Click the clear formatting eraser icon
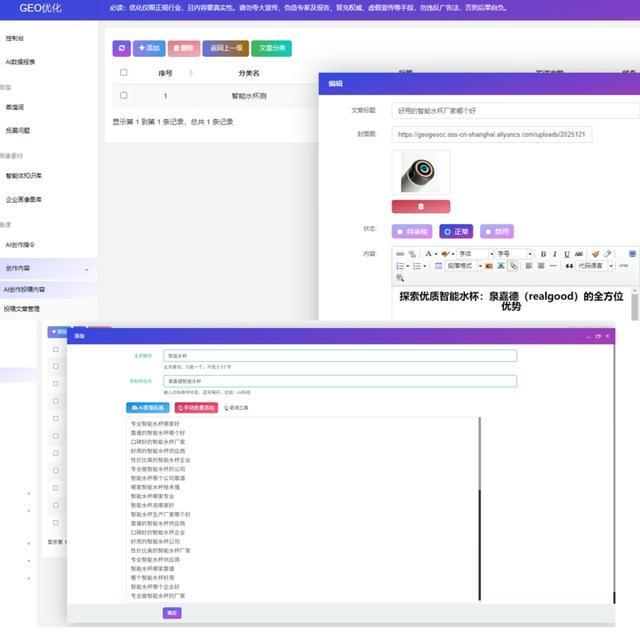Image resolution: width=640 pixels, height=640 pixels. click(608, 254)
